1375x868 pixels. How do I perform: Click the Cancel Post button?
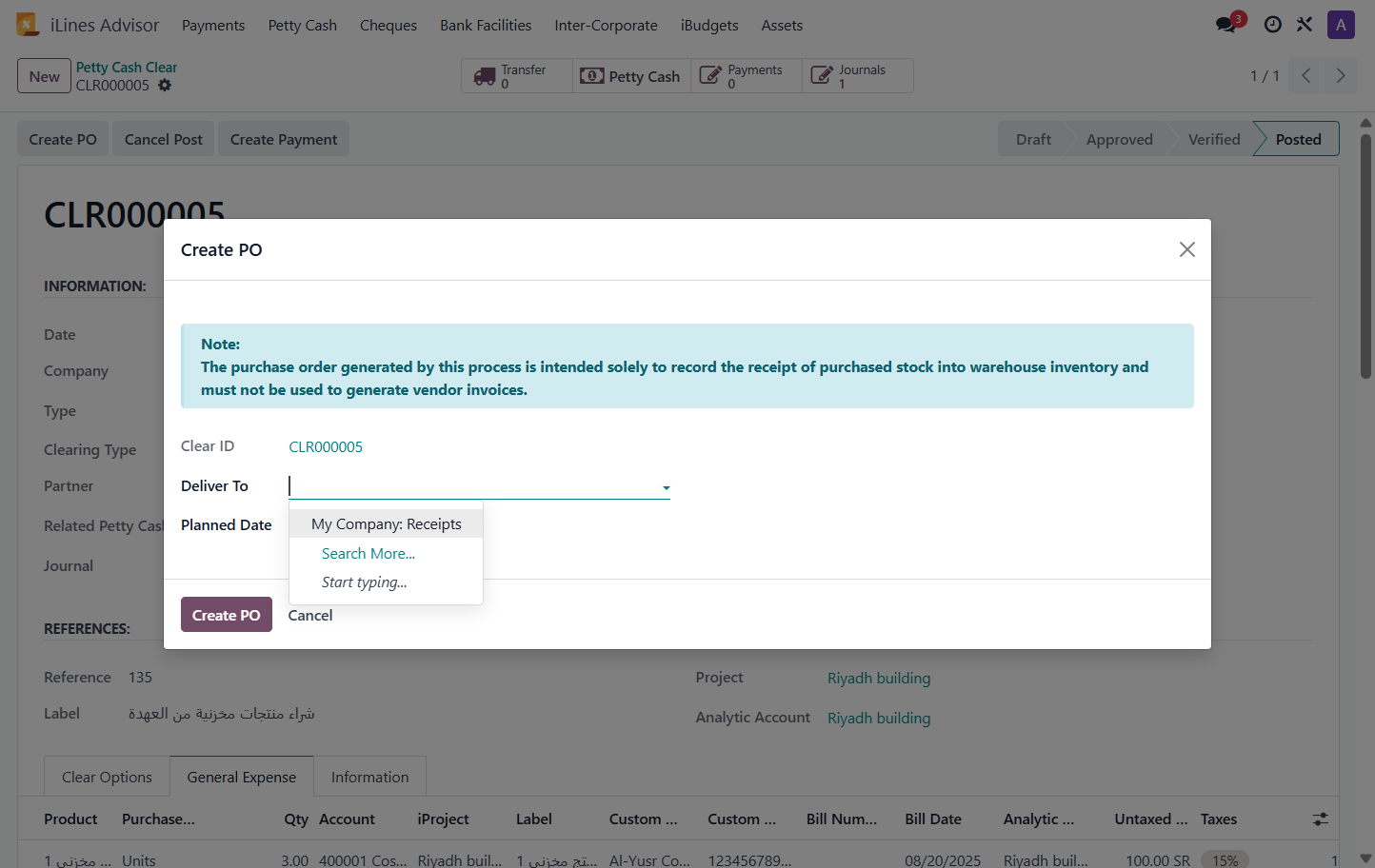pyautogui.click(x=164, y=139)
